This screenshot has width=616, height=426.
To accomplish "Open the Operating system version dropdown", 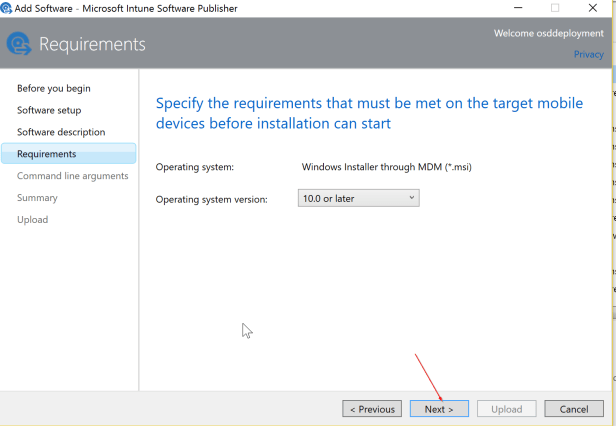I will 358,198.
